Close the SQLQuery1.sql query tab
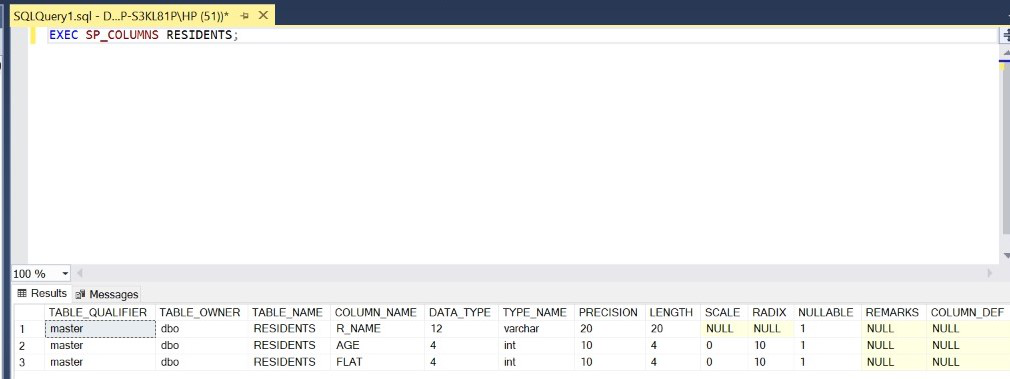Viewport: 1010px width, 379px height. [x=263, y=15]
